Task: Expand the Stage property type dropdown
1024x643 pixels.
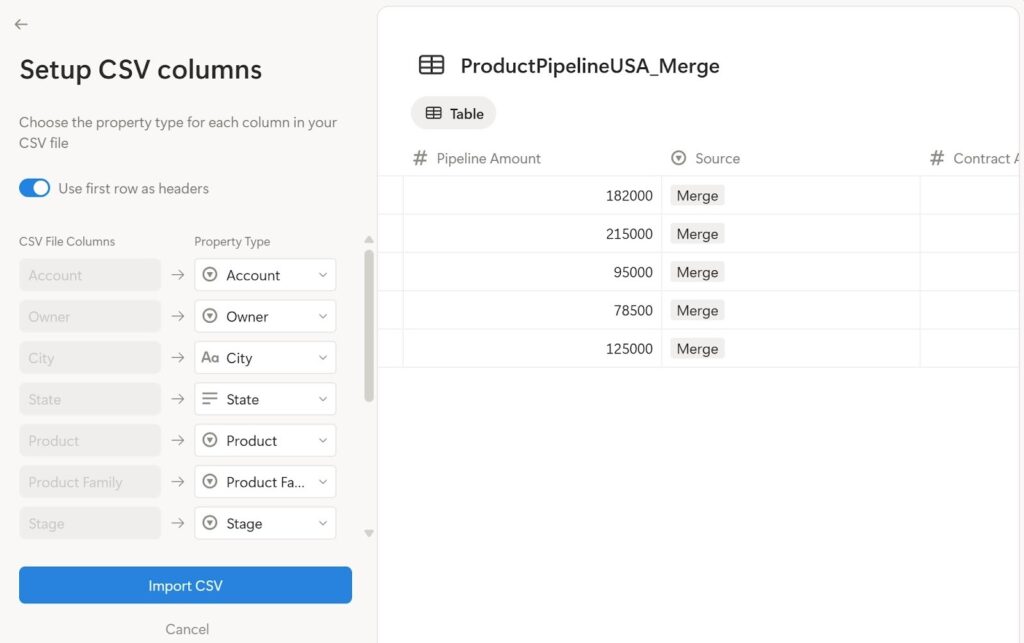Action: tap(322, 522)
